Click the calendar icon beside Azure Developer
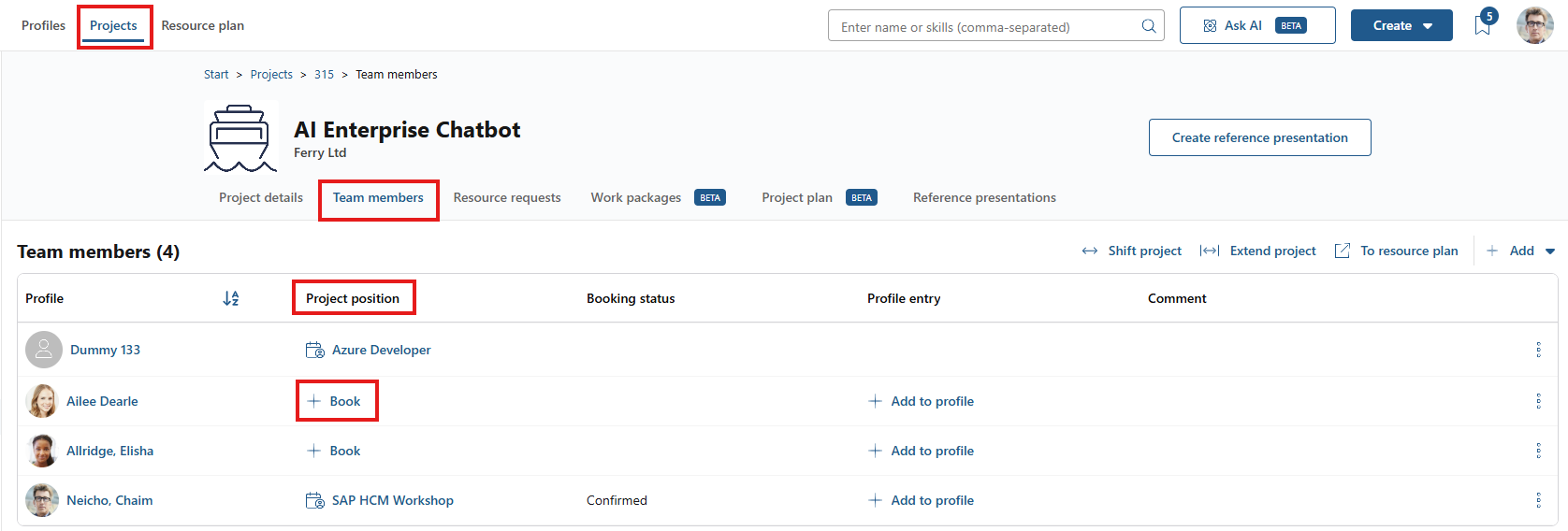The image size is (1568, 531). tap(314, 350)
